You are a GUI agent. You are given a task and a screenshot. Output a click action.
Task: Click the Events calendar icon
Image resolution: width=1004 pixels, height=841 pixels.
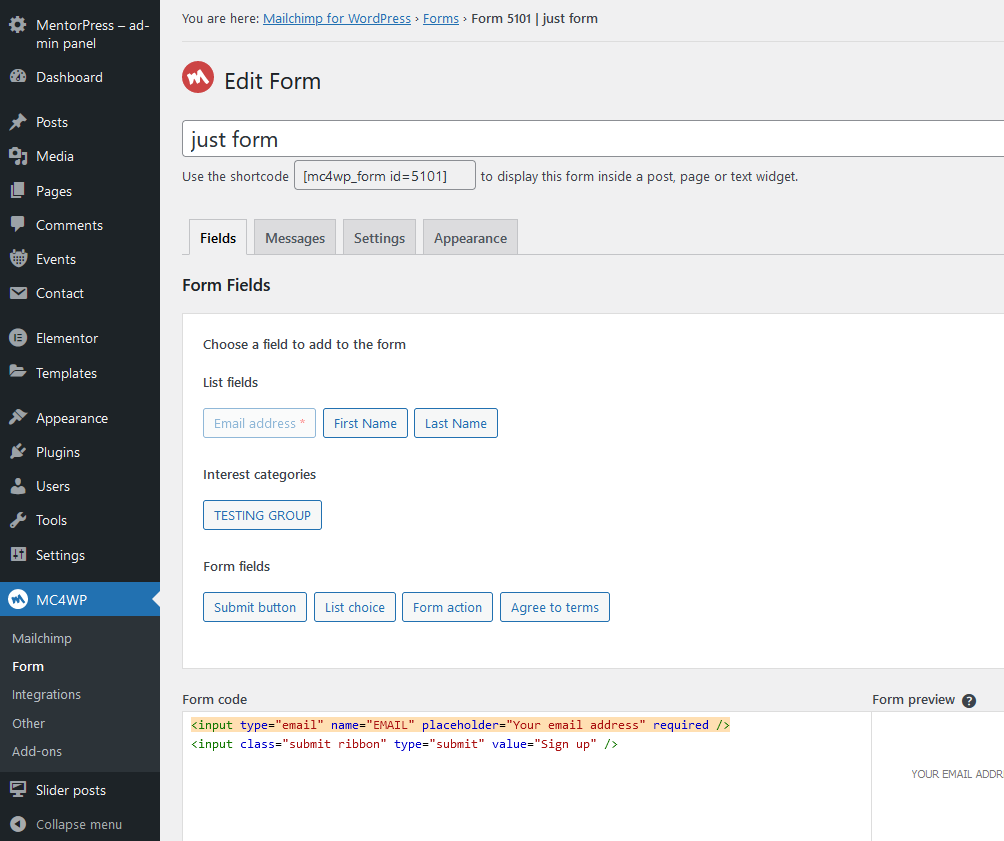[18, 259]
